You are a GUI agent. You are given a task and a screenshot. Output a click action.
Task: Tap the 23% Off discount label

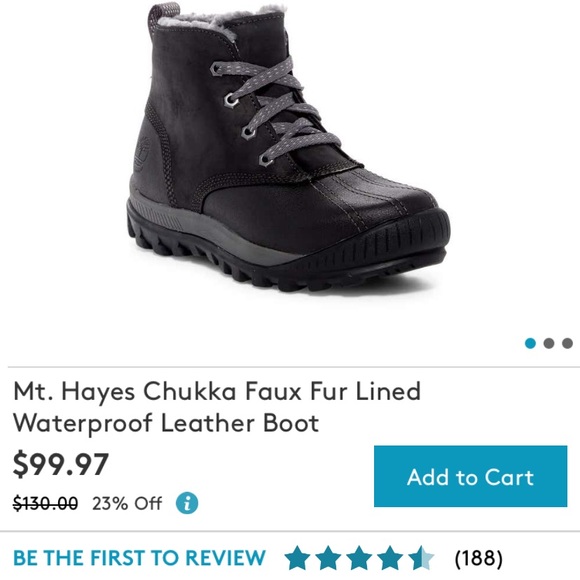[127, 503]
